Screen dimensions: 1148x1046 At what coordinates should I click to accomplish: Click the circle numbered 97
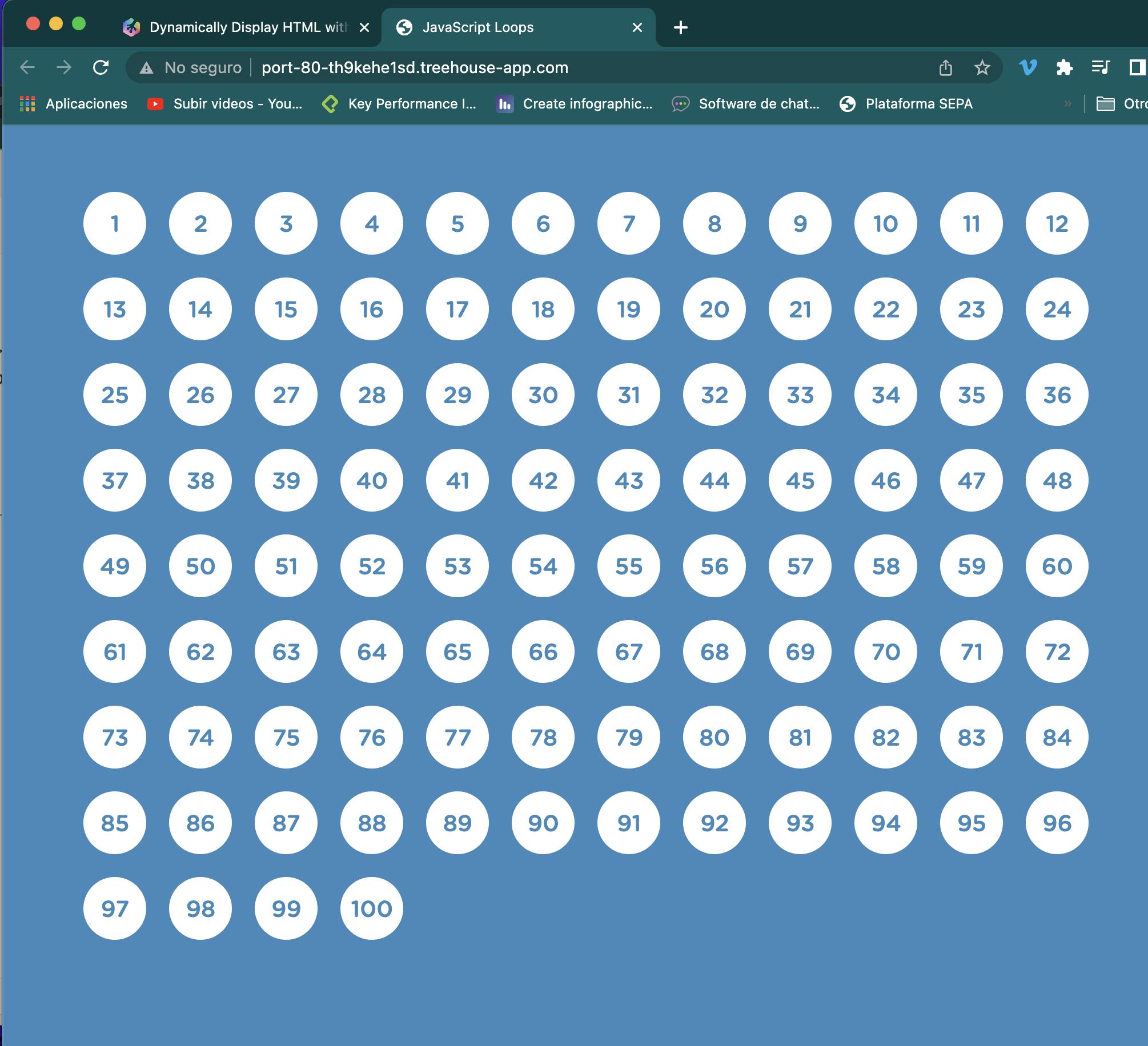pos(115,908)
